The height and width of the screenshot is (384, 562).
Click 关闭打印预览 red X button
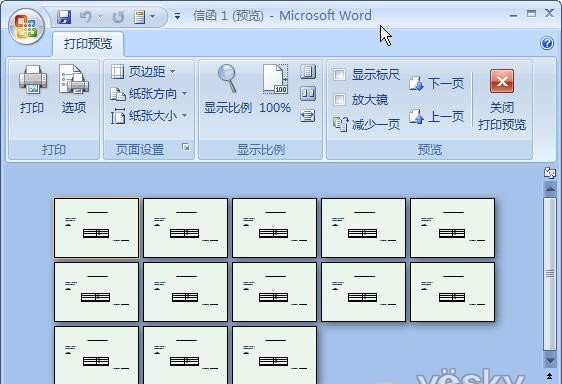(x=502, y=100)
